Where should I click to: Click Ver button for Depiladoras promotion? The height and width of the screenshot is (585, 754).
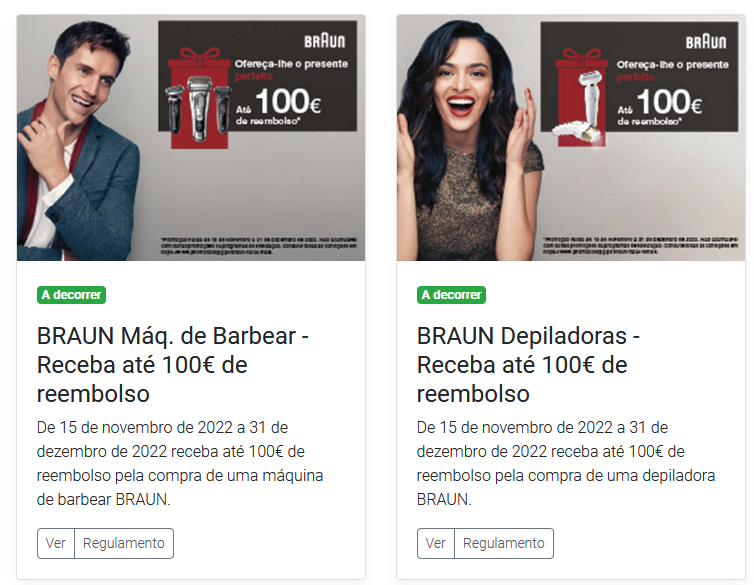point(436,543)
